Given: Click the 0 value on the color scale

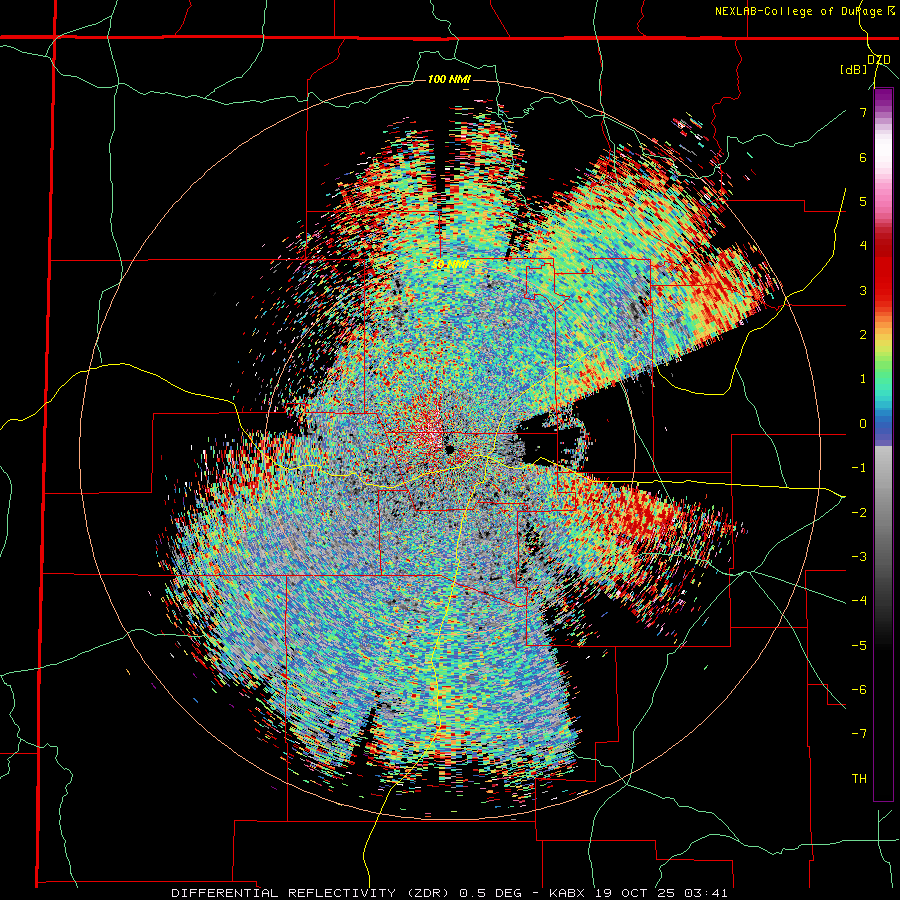Looking at the screenshot, I should (863, 424).
